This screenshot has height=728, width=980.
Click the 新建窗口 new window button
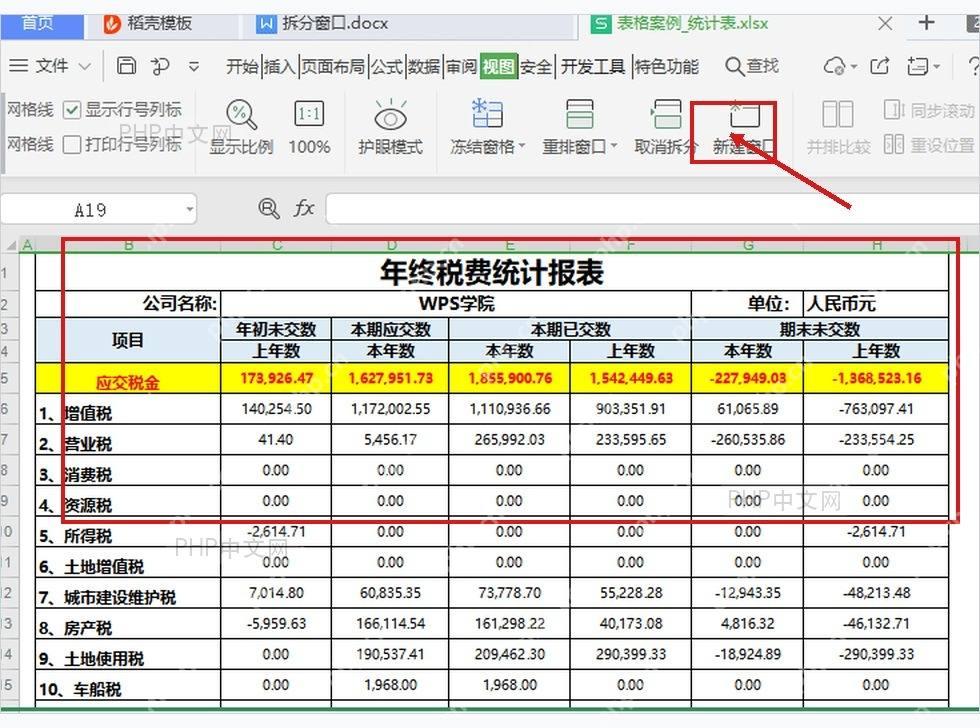coord(744,127)
